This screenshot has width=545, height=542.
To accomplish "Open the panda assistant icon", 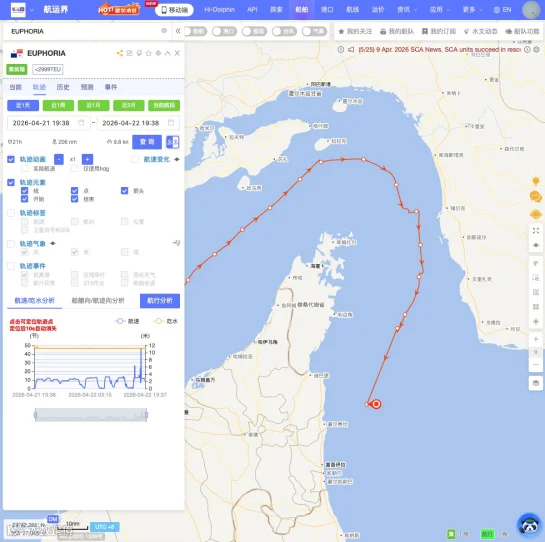I will (x=529, y=525).
